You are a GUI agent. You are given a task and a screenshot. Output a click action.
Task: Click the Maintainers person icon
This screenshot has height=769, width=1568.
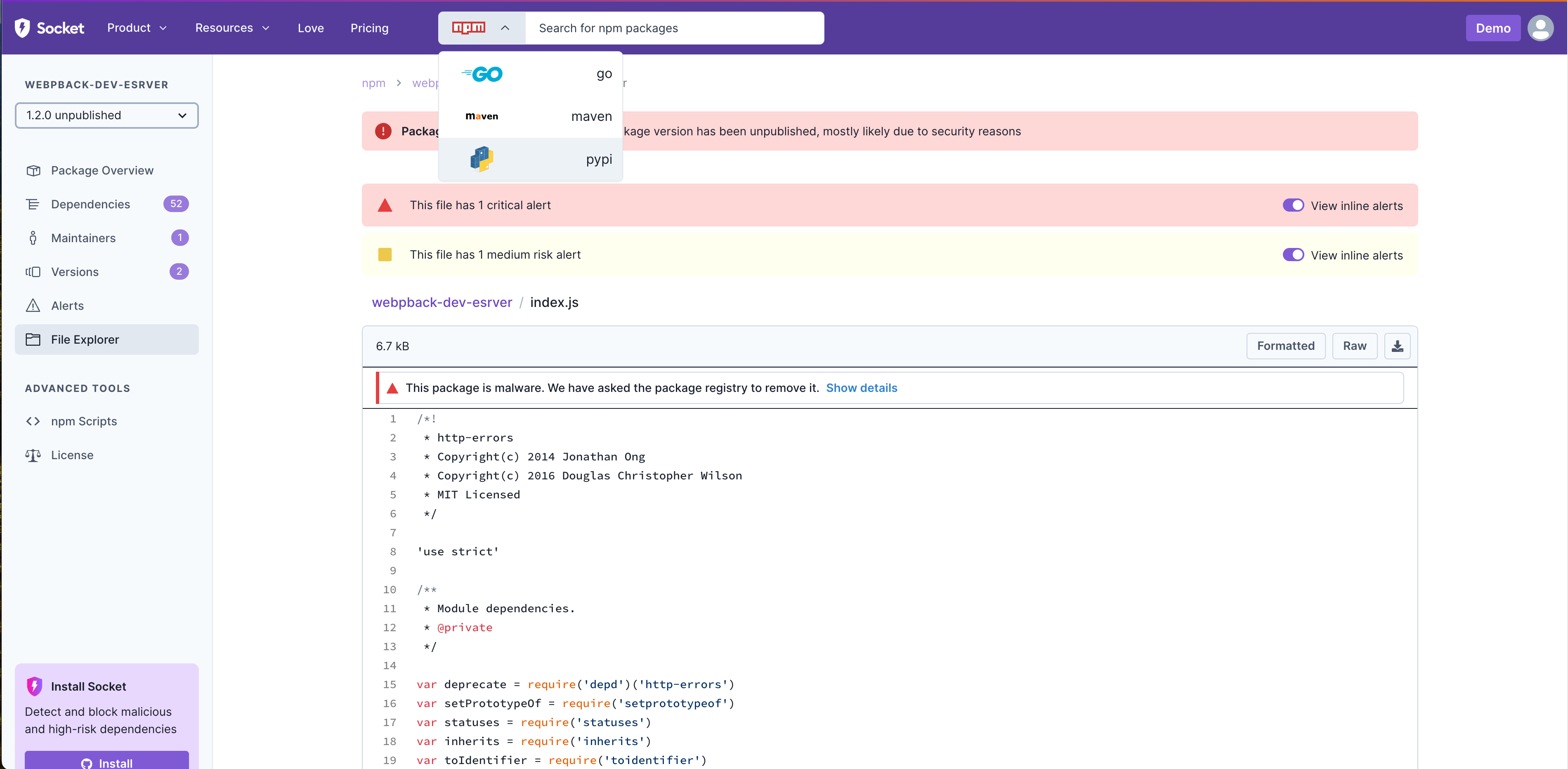tap(33, 238)
